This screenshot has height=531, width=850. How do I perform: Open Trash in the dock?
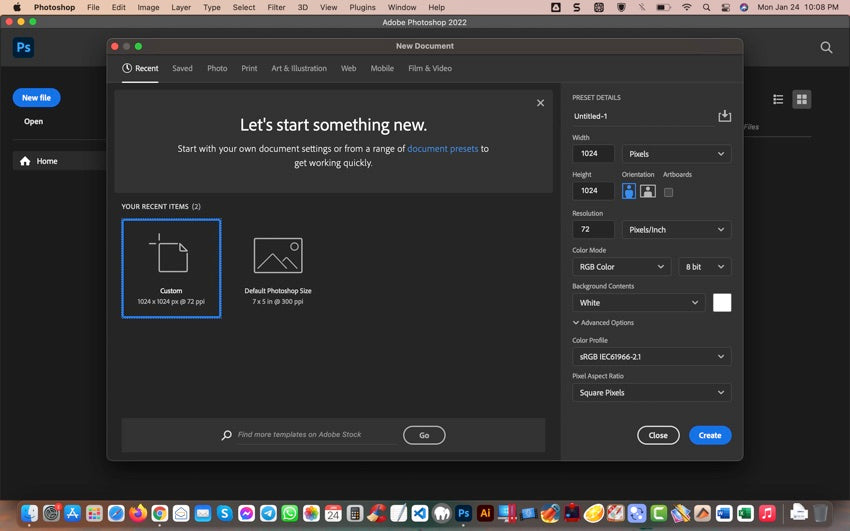point(820,513)
